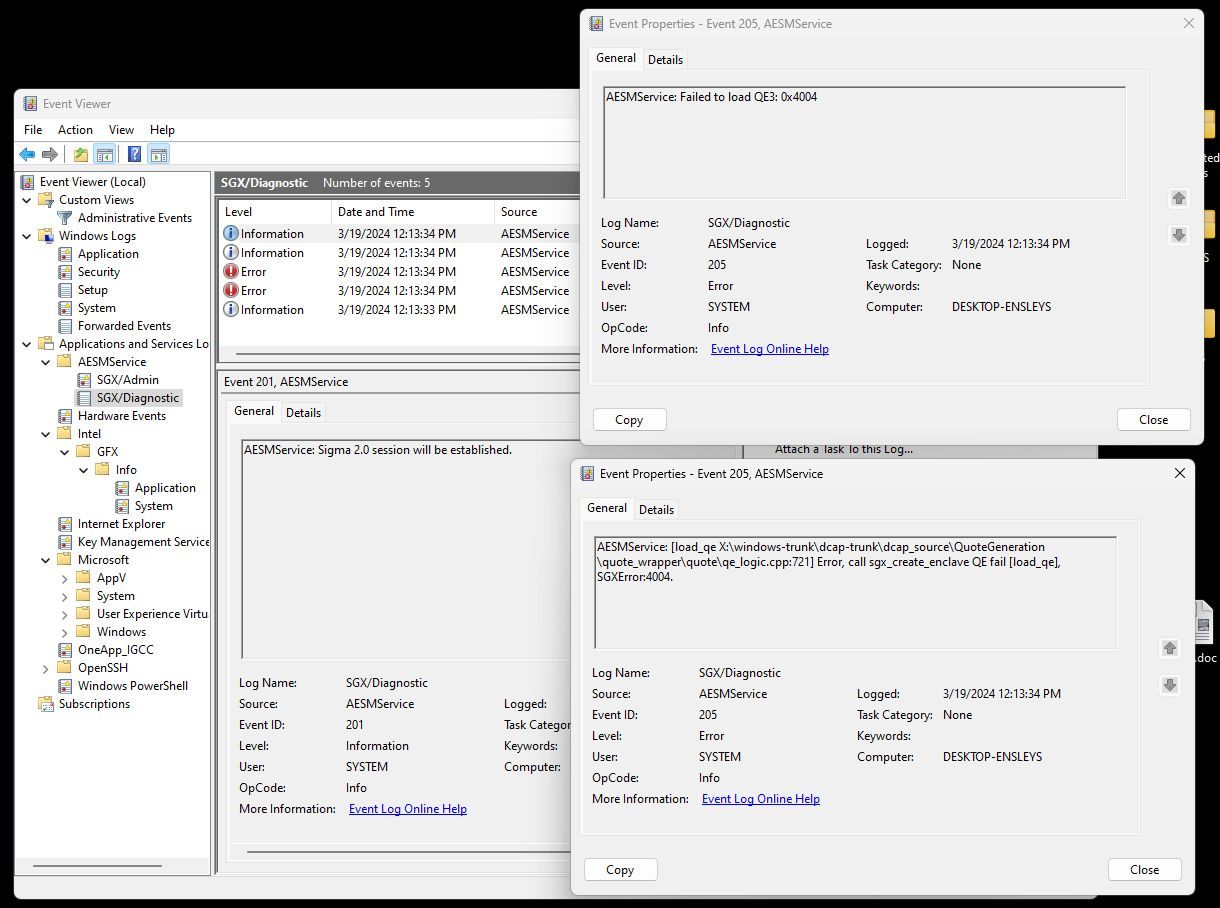Screen dimensions: 1220x908
Task: Toggle the Show/Hide Console Tree toolbar icon
Action: click(104, 154)
